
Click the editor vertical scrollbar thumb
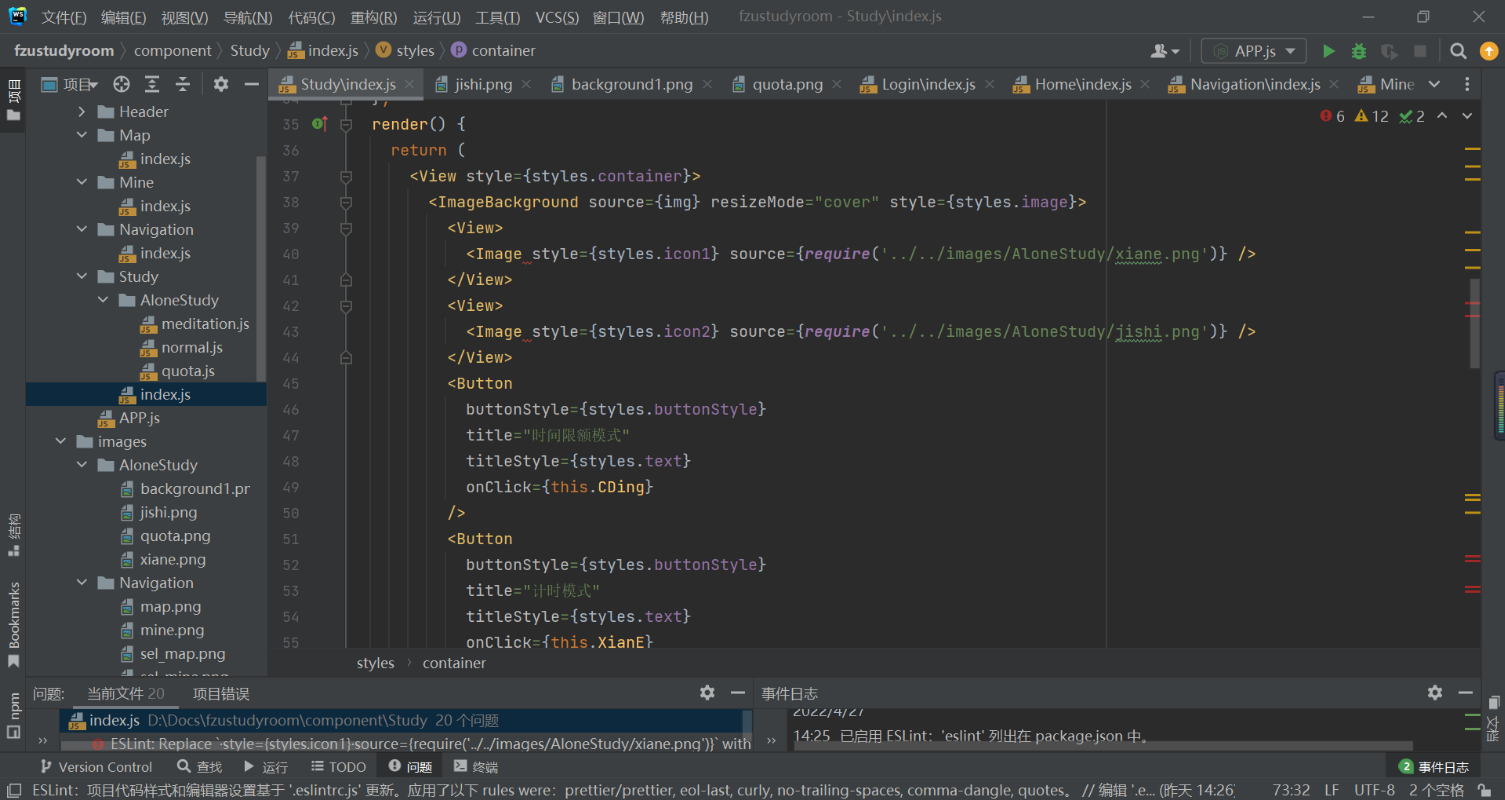(1474, 323)
